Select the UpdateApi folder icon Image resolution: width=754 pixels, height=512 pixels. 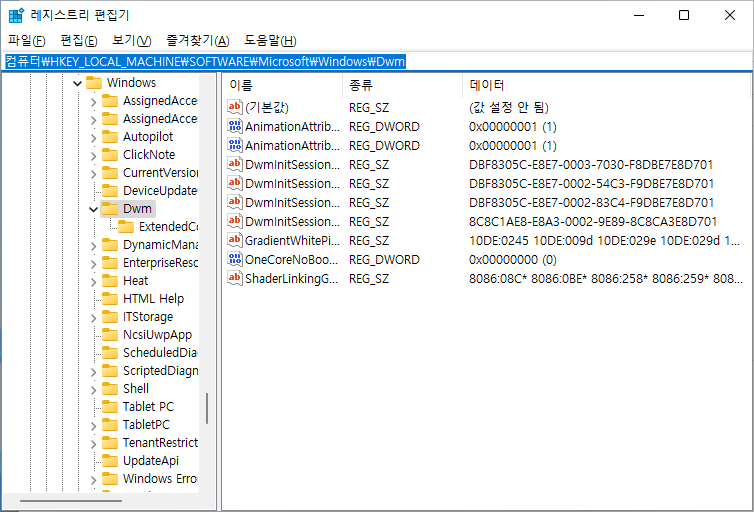(x=110, y=461)
